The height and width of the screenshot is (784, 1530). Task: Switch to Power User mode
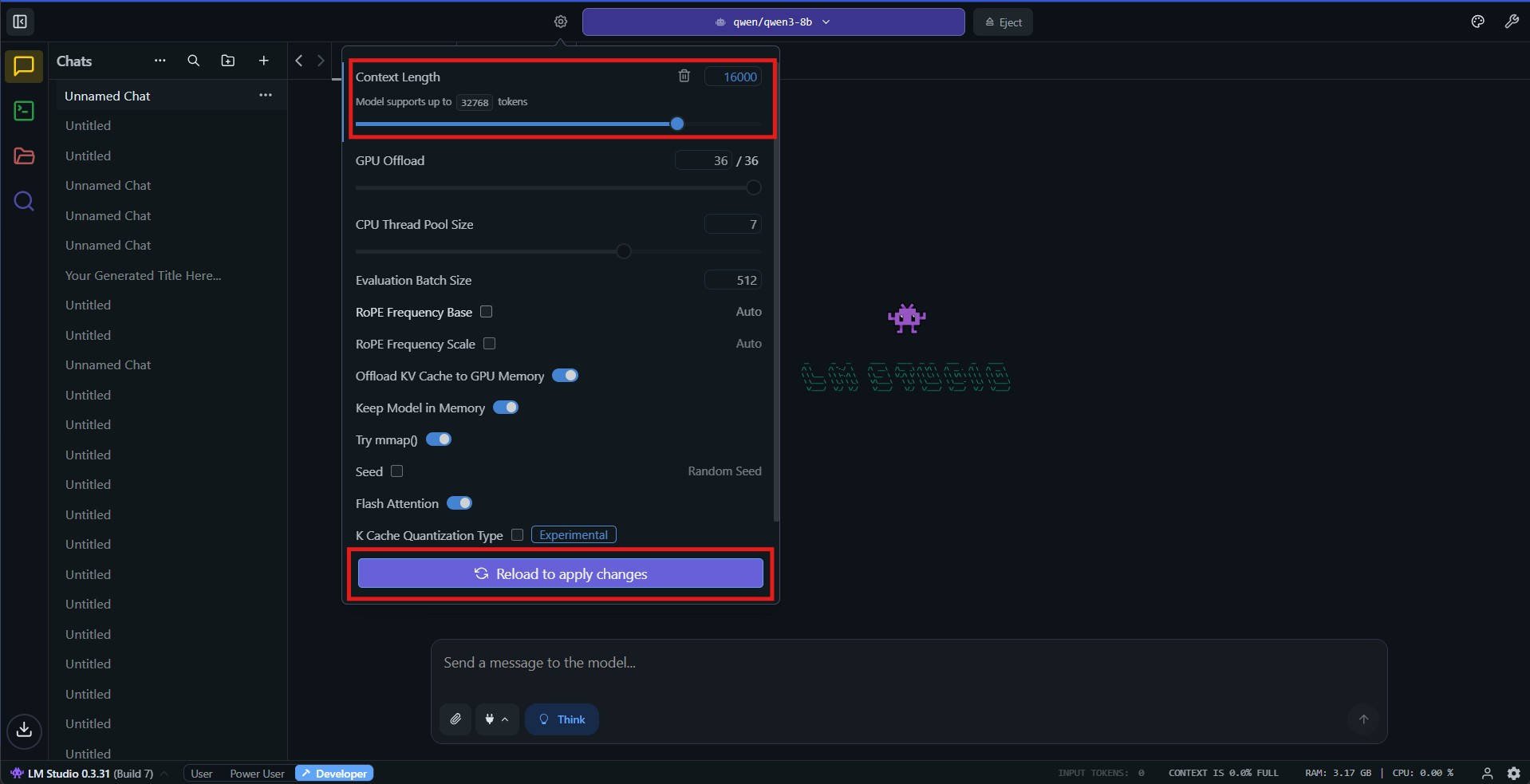256,773
